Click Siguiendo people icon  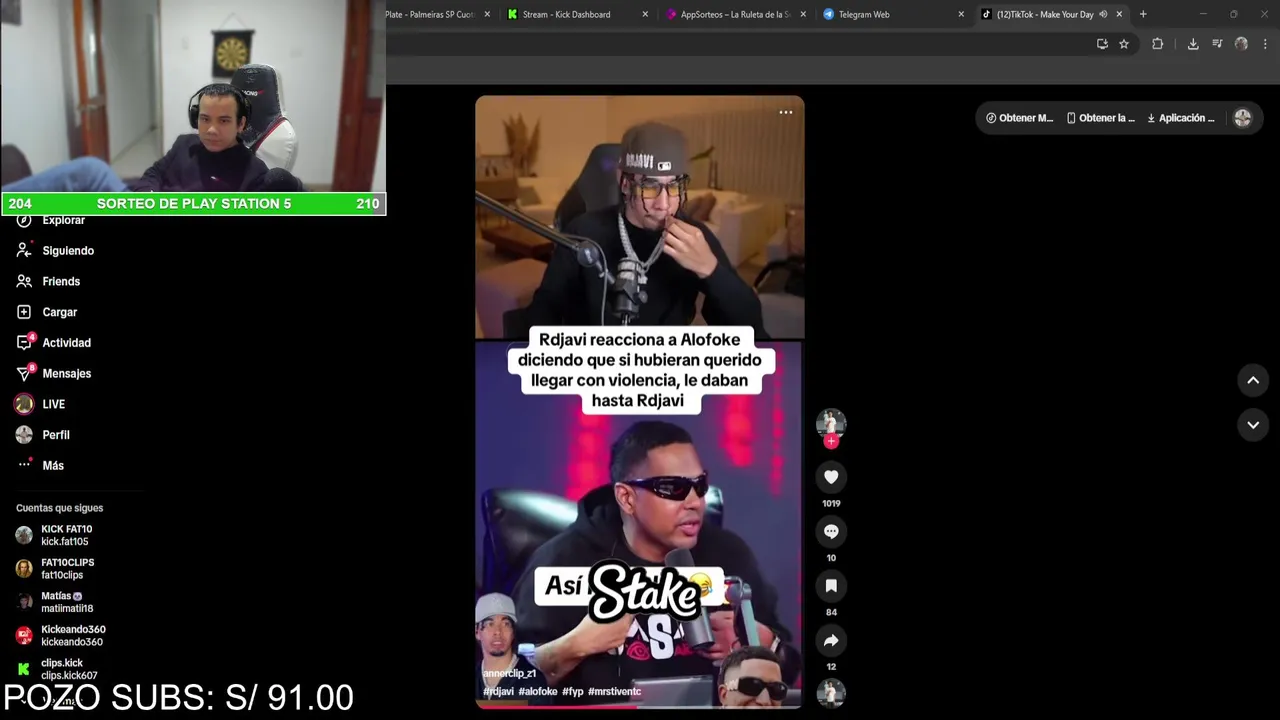coord(24,251)
